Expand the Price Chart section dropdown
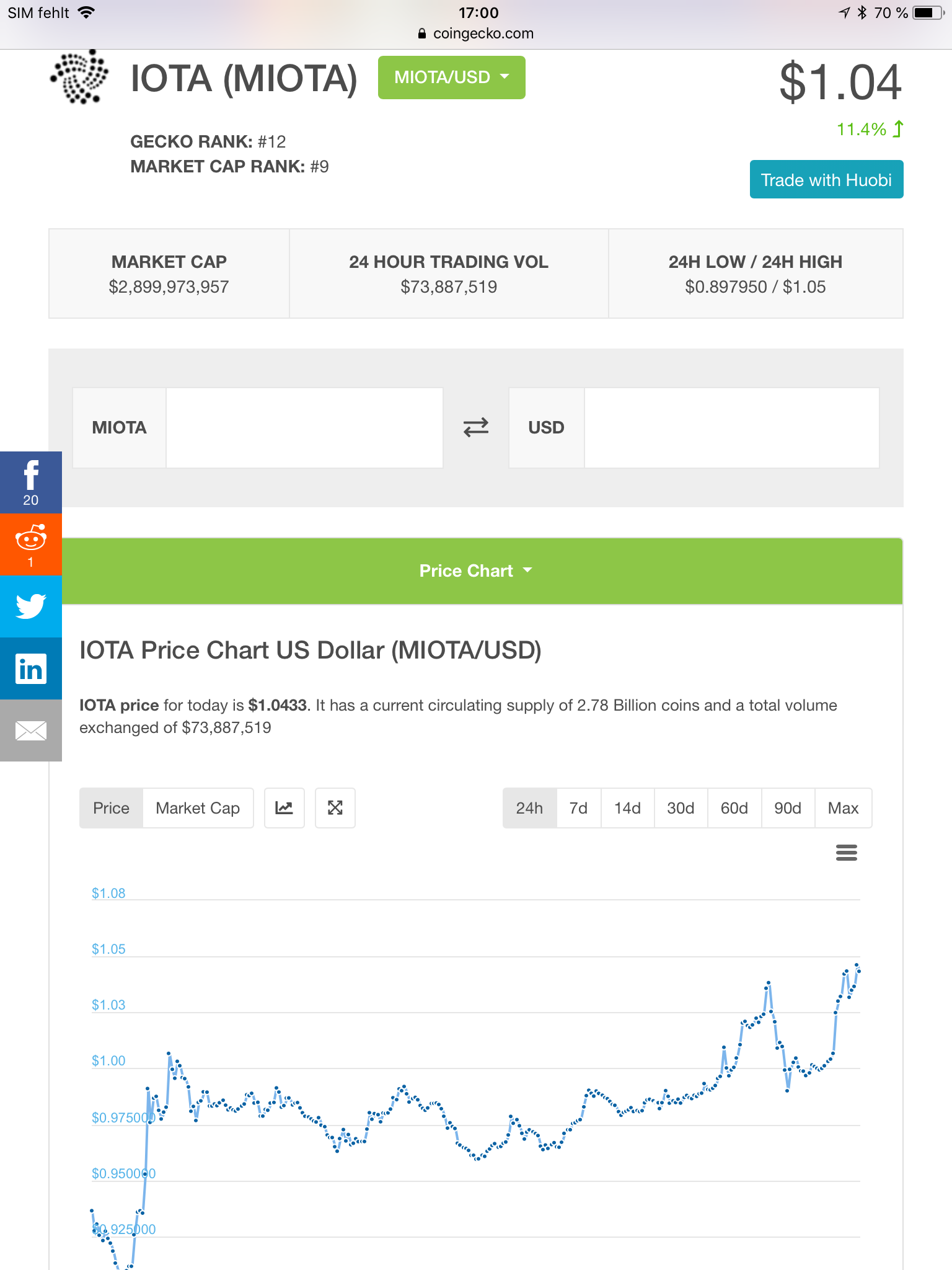This screenshot has height=1270, width=952. [x=476, y=571]
